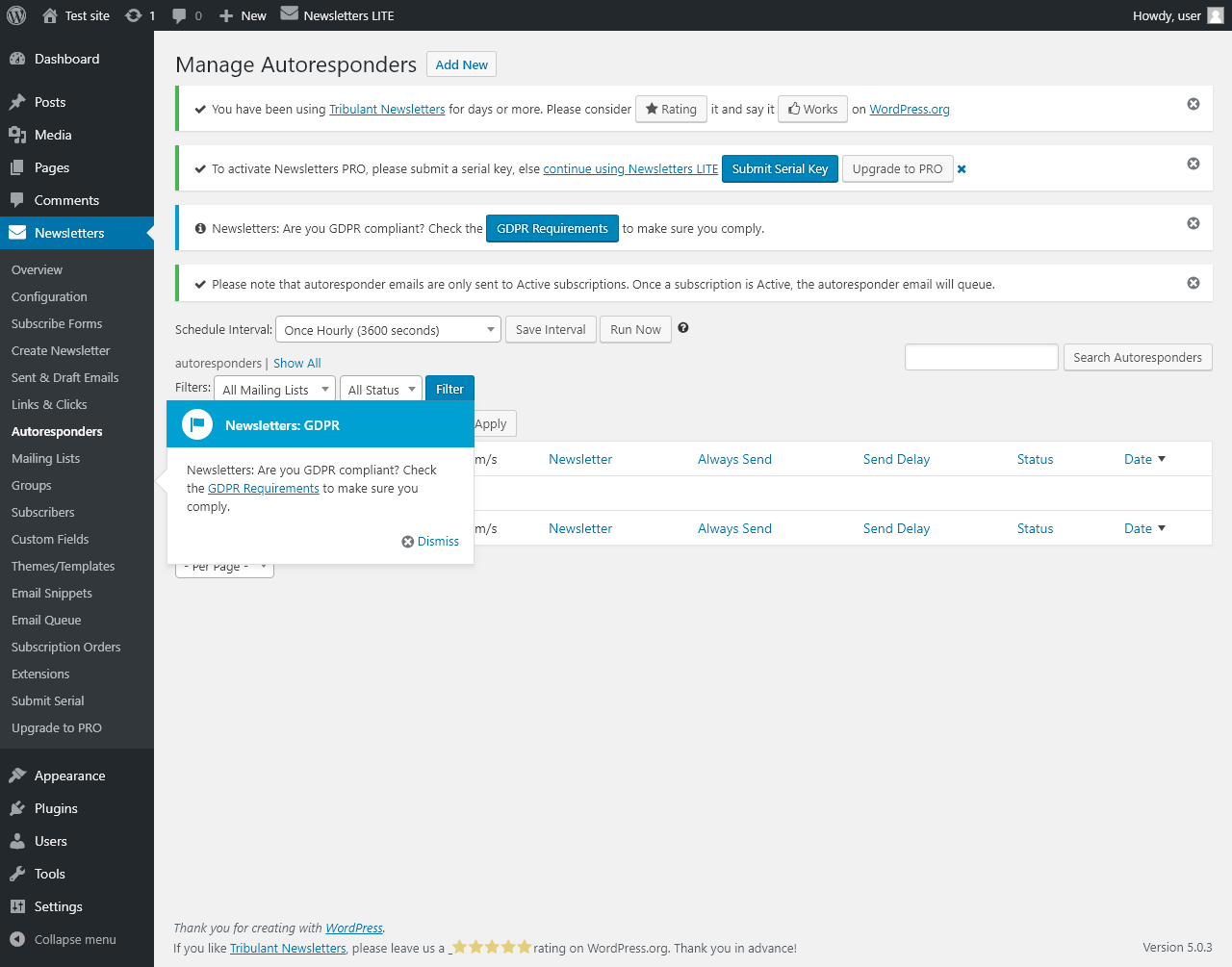This screenshot has height=967, width=1232.
Task: Click the Submit Serial Key button
Action: [x=781, y=168]
